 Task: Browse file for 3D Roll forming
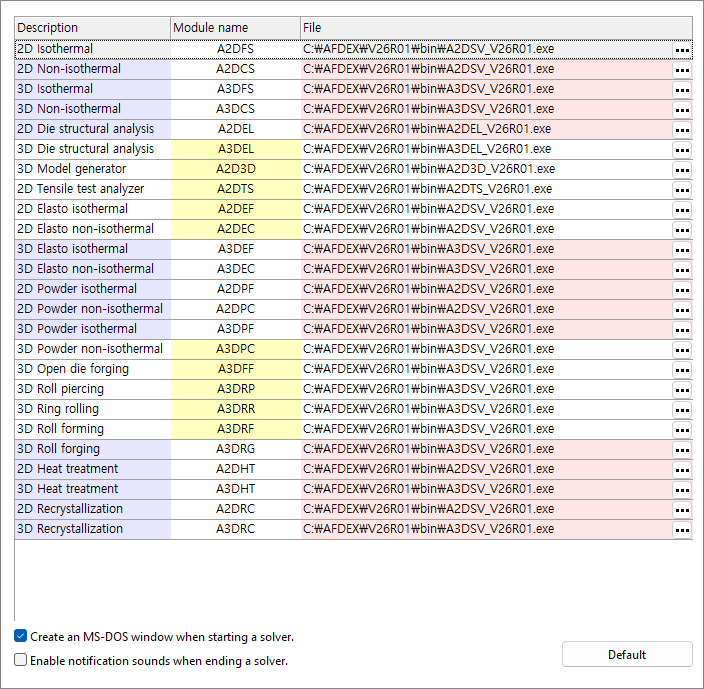[x=682, y=429]
